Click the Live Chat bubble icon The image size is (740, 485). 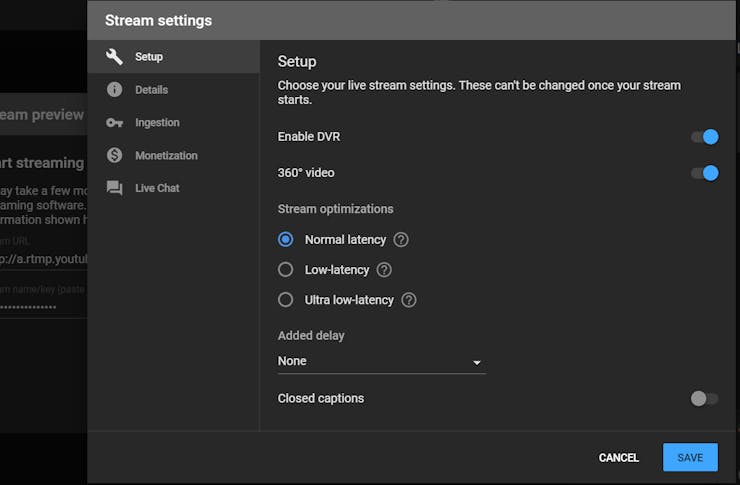click(114, 188)
